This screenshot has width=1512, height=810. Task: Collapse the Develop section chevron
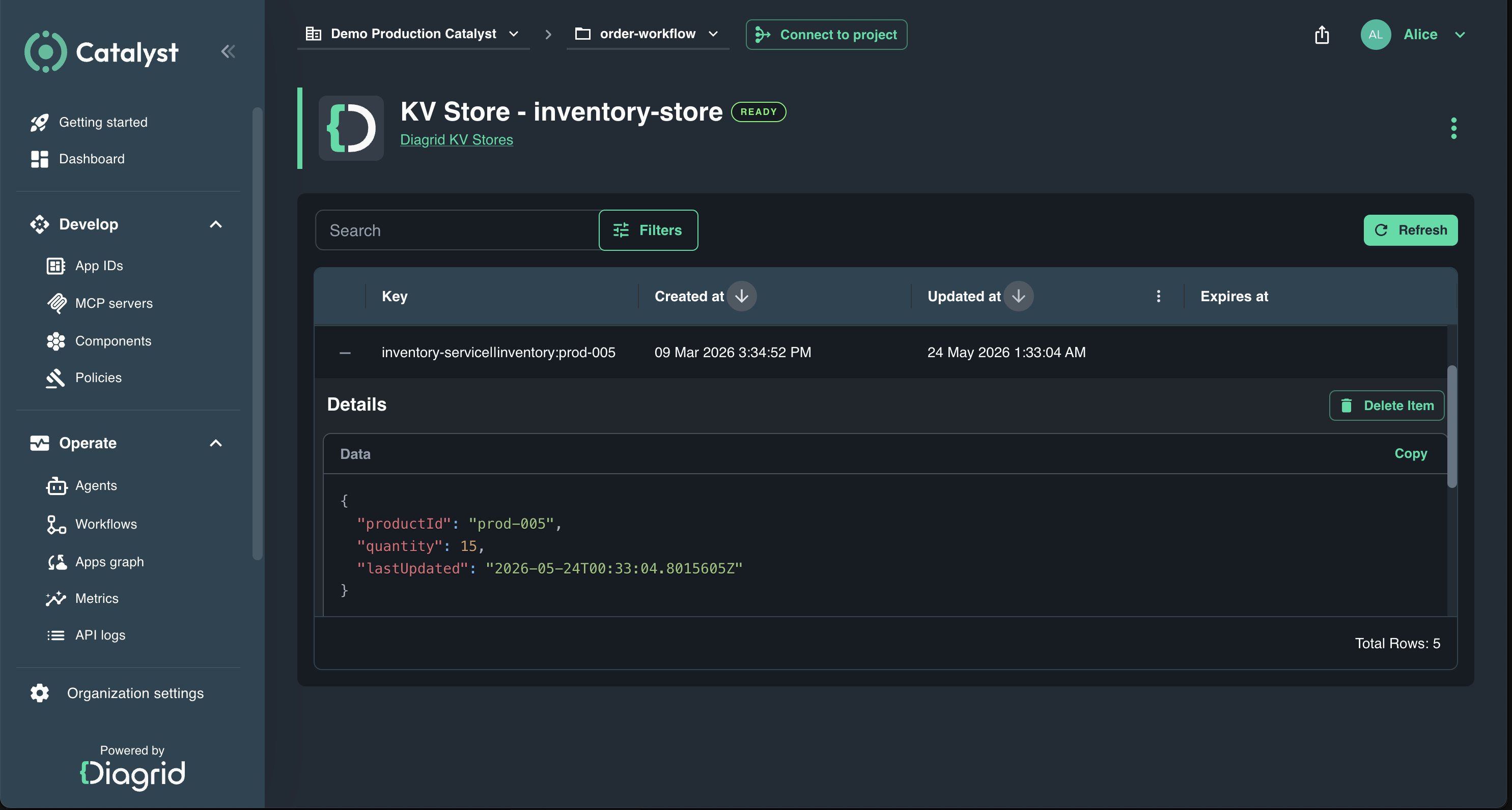tap(216, 224)
